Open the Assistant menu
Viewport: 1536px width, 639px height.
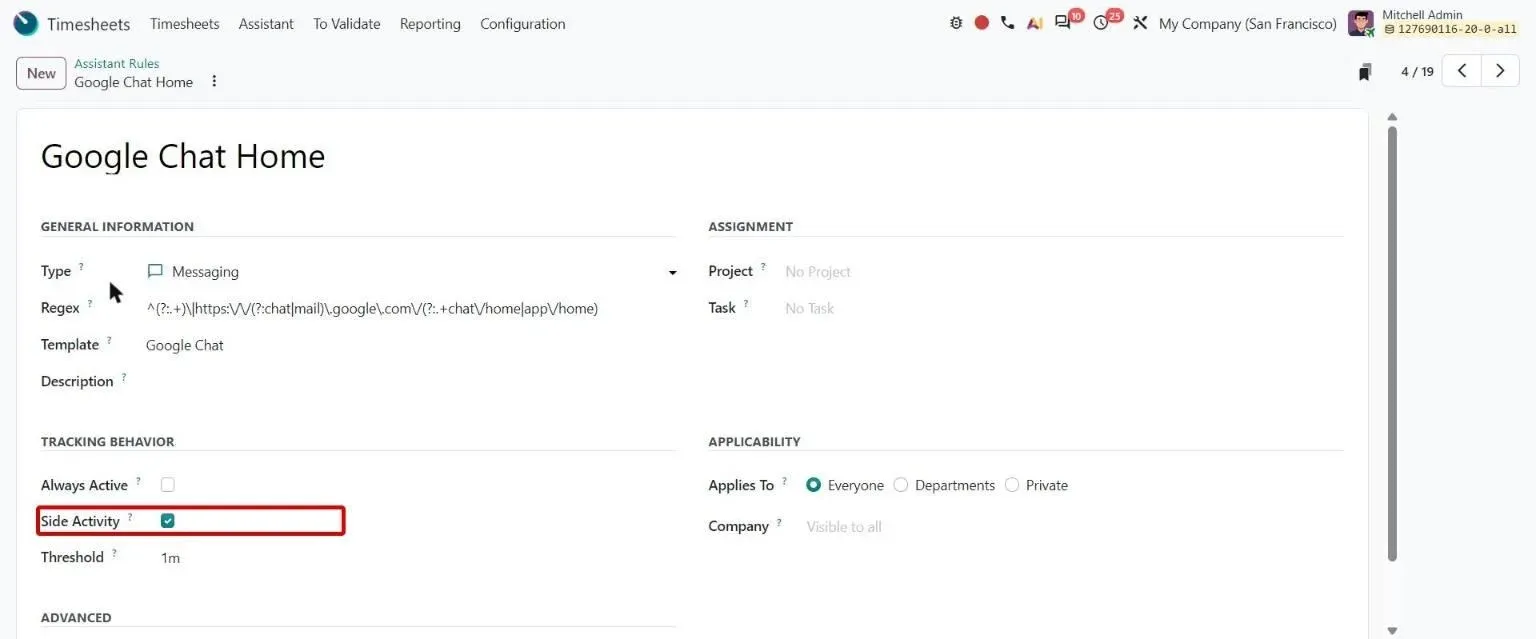(x=266, y=23)
